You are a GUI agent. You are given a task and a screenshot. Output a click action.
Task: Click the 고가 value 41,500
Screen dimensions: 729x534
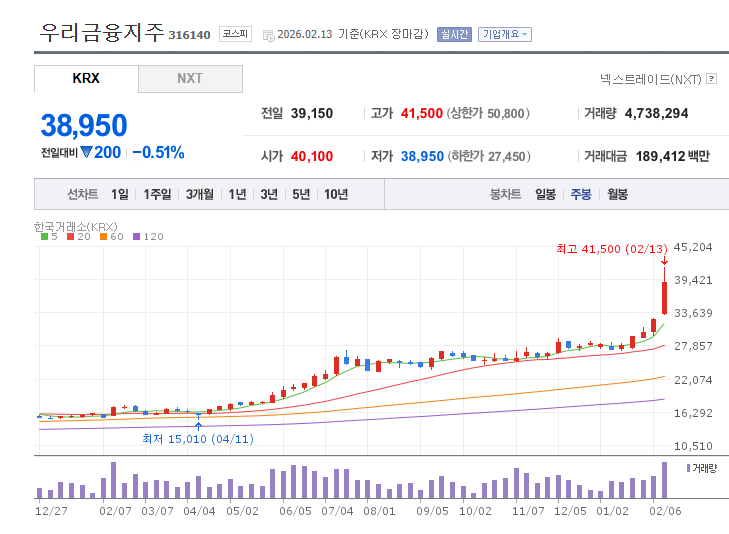[x=422, y=113]
